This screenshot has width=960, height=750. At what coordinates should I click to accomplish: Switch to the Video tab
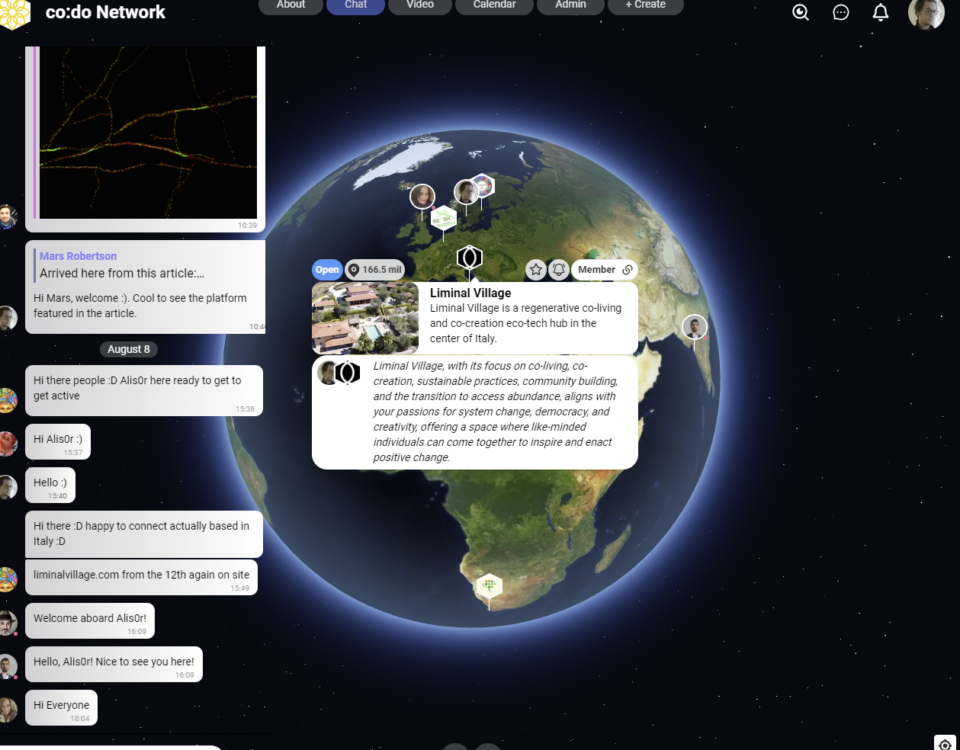(420, 5)
